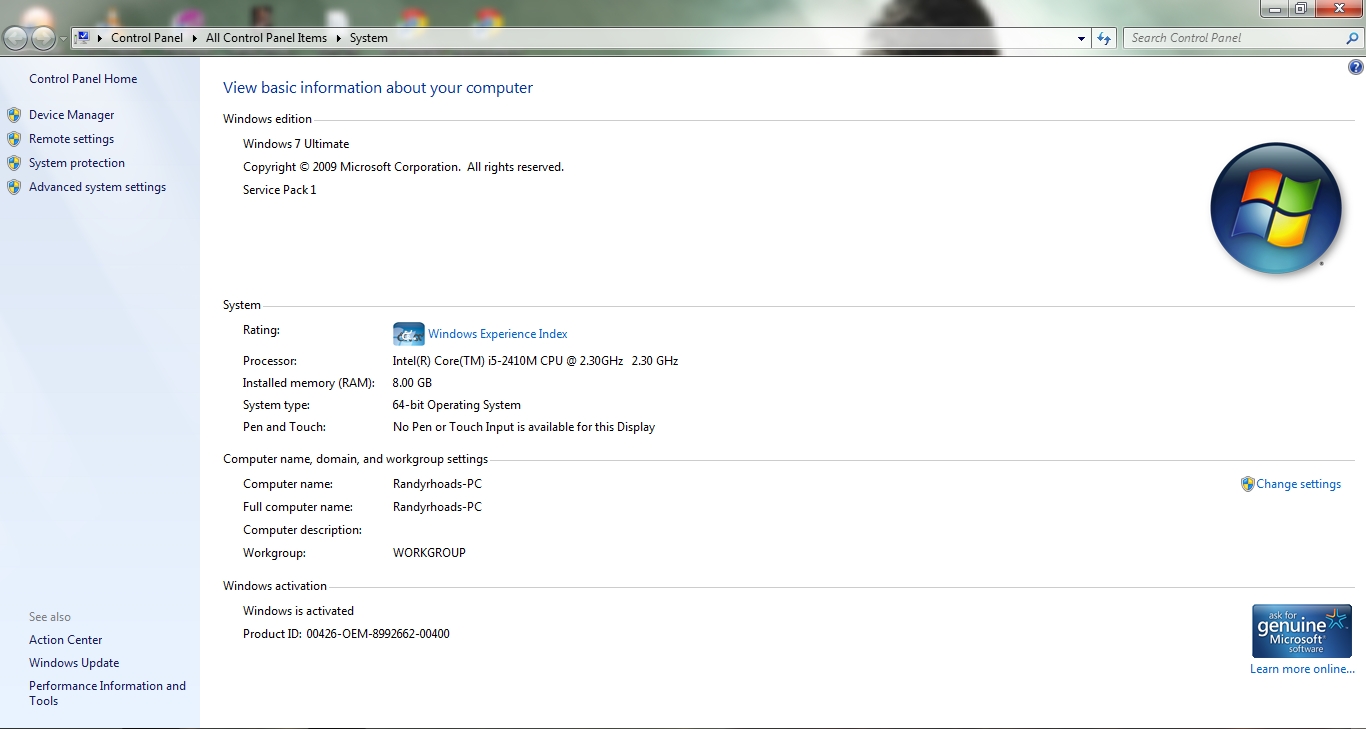This screenshot has width=1366, height=729.
Task: Open Windows Update under See also
Action: [x=74, y=663]
